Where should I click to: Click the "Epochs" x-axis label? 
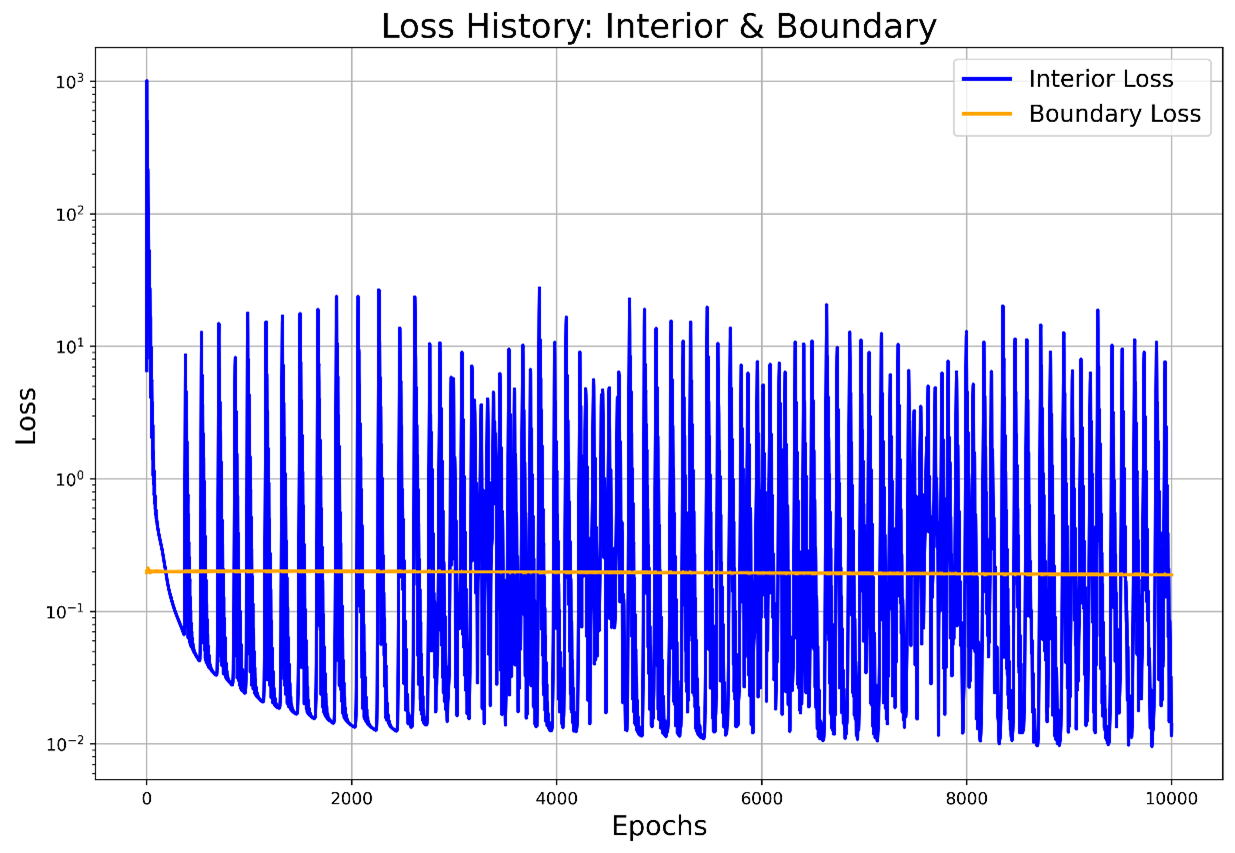tap(659, 826)
